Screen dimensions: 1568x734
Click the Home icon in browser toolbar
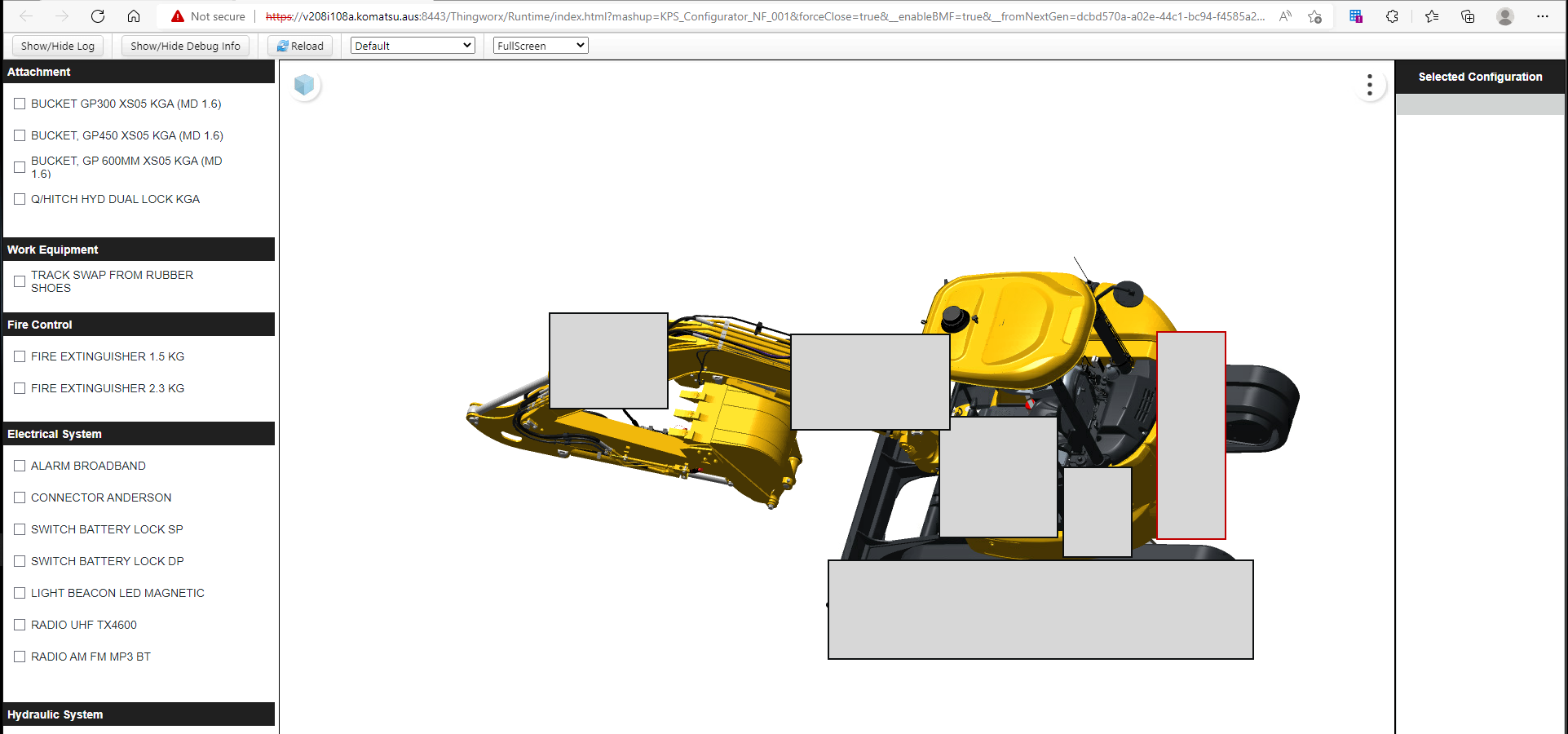134,15
